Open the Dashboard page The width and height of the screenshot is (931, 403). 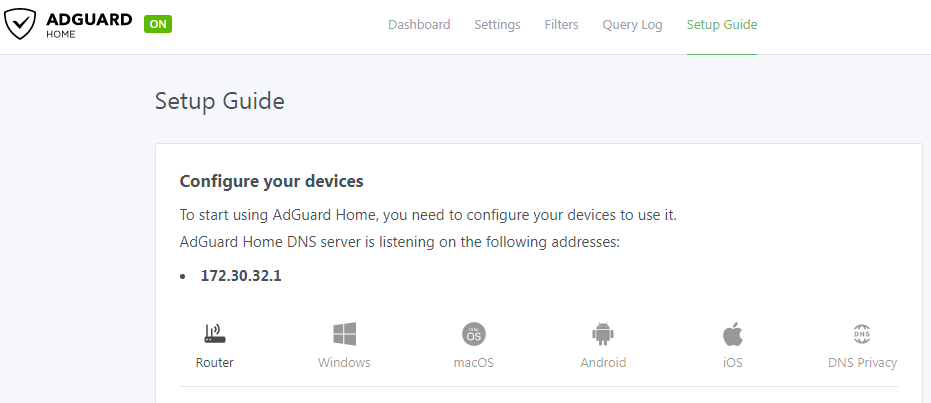pyautogui.click(x=419, y=25)
